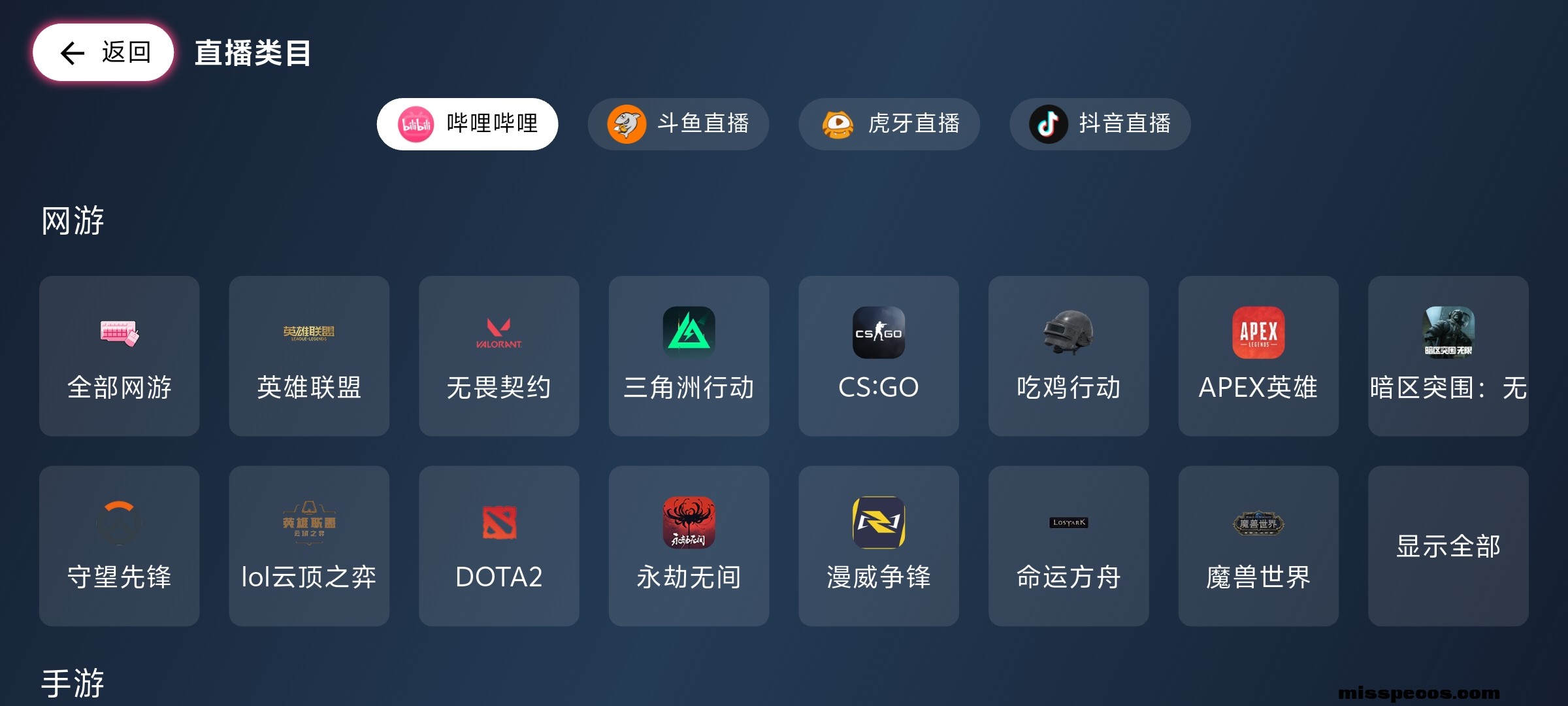Image resolution: width=1568 pixels, height=706 pixels.
Task: Open 吃鸡行动 helmet icon category
Action: pos(1069,356)
